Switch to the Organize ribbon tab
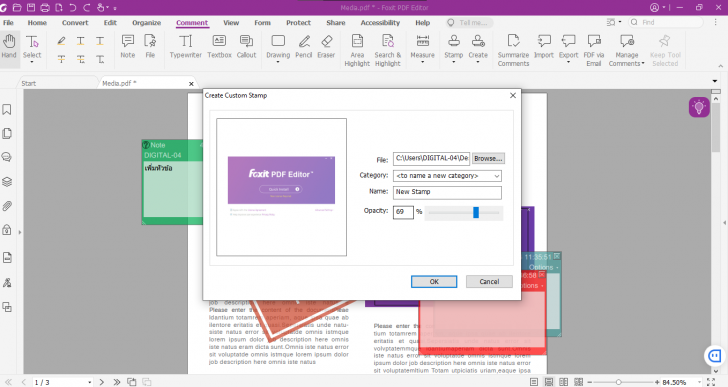 (147, 23)
